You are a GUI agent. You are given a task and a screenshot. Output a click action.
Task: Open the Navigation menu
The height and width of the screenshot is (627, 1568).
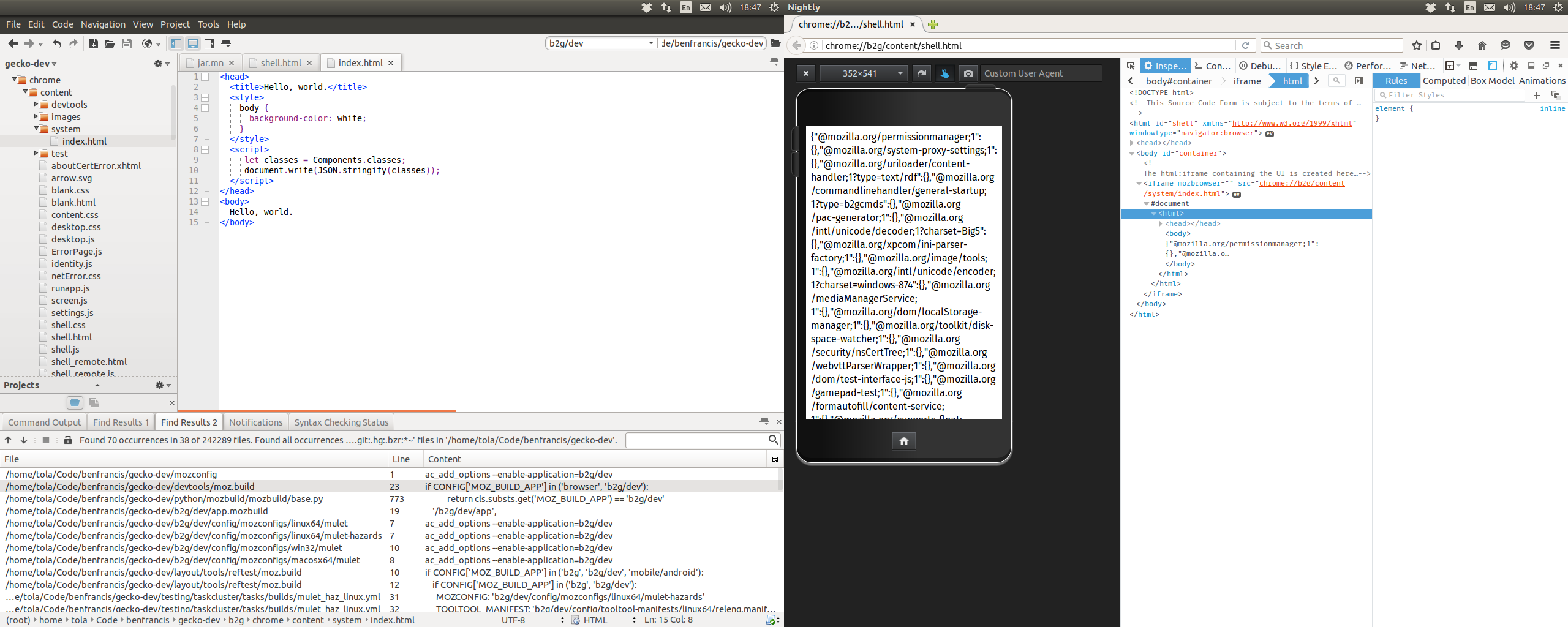pyautogui.click(x=103, y=24)
